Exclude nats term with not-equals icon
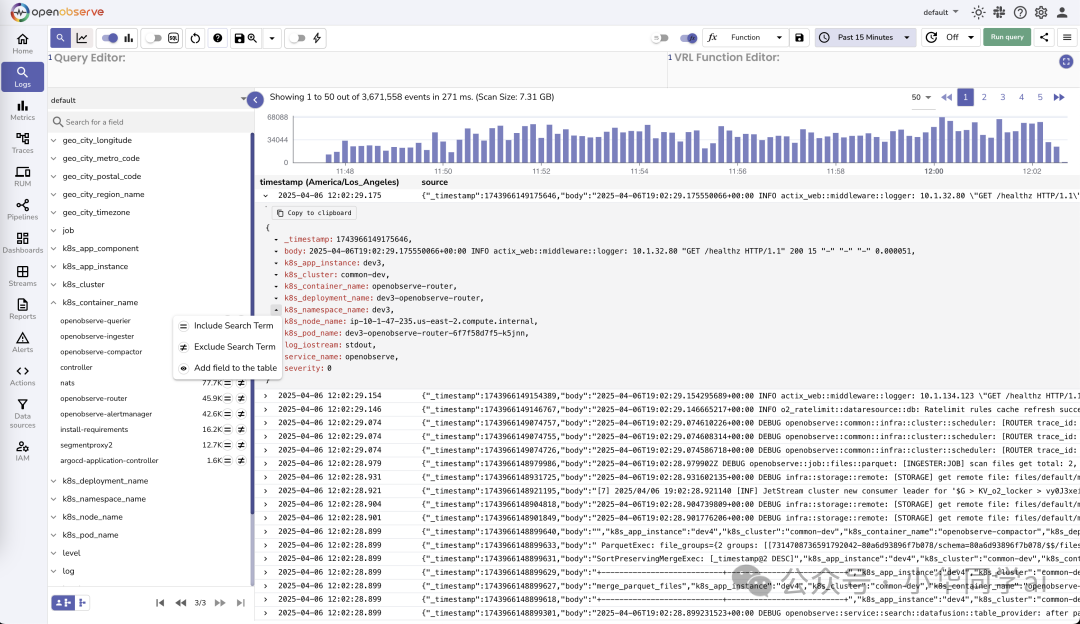The image size is (1080, 624). (241, 383)
